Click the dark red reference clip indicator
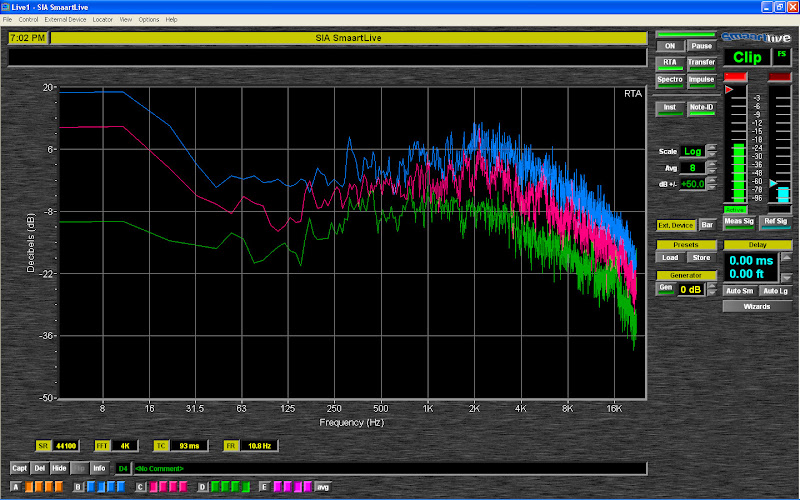Screen dimensions: 800x500 (x=780, y=77)
